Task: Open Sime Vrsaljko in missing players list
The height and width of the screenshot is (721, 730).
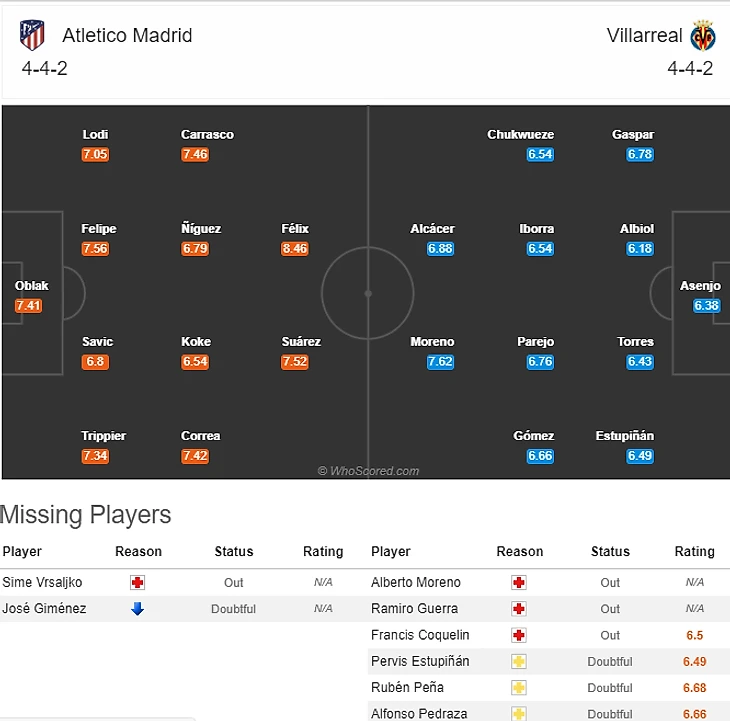Action: pos(43,582)
